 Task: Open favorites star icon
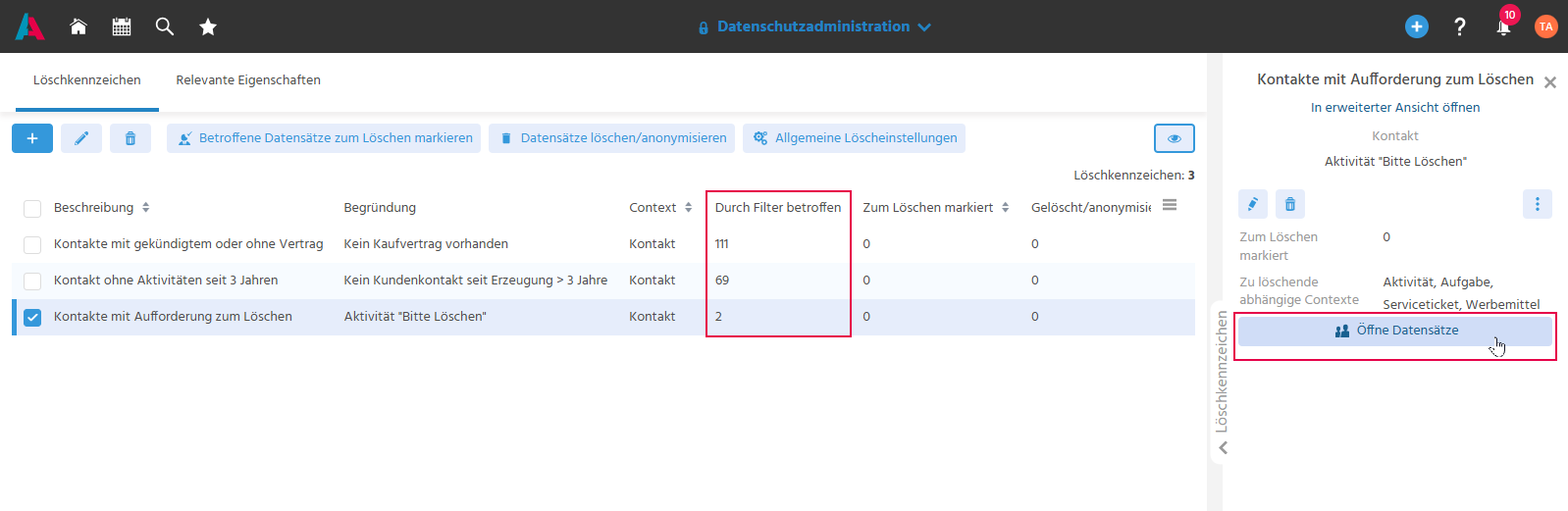point(208,26)
